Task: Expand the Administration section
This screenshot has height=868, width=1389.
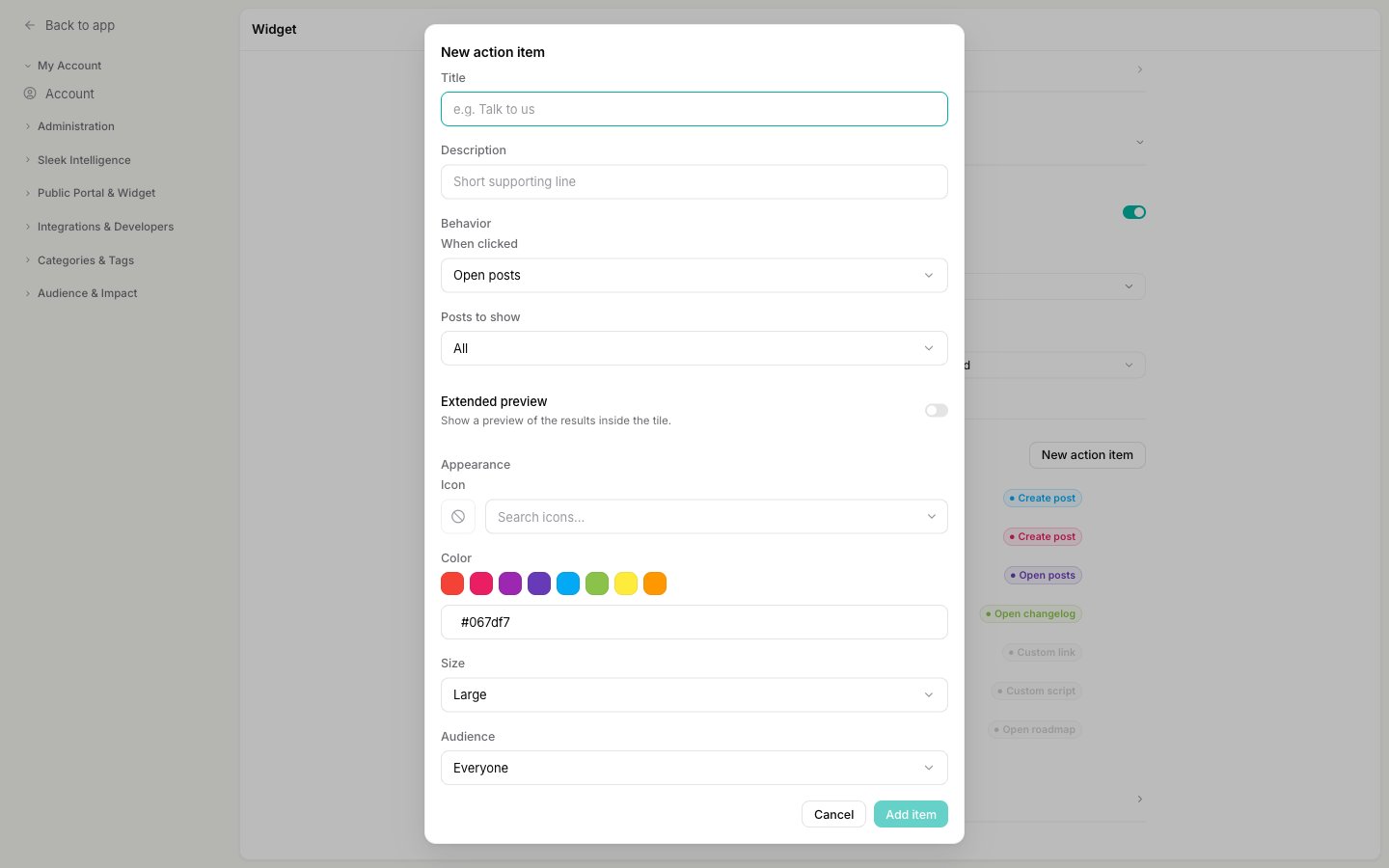Action: (x=69, y=126)
